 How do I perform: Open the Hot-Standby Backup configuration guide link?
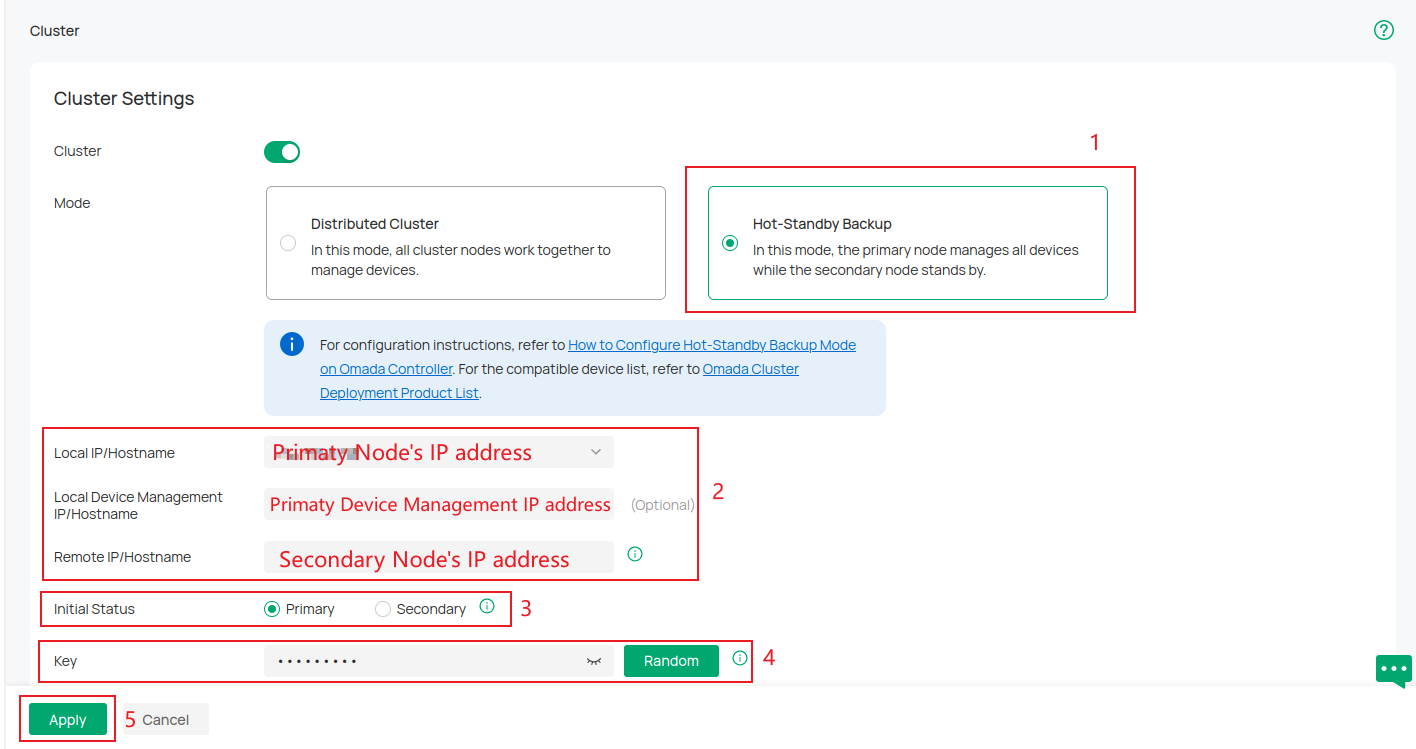click(x=711, y=344)
